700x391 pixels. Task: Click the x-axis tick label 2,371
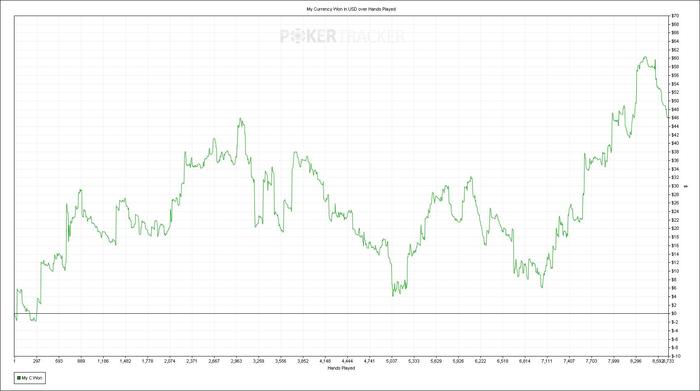pyautogui.click(x=192, y=361)
